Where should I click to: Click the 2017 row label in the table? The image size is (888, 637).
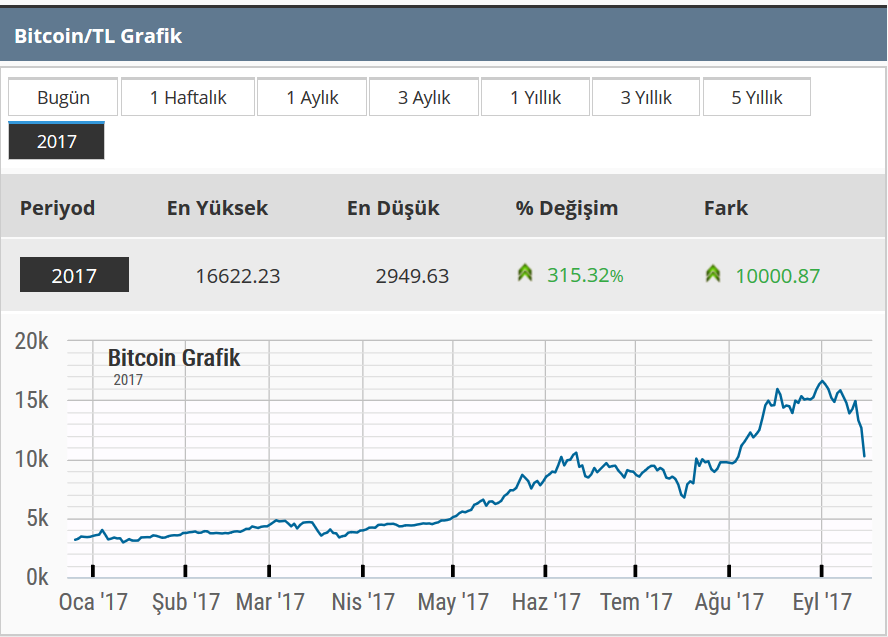pos(74,271)
